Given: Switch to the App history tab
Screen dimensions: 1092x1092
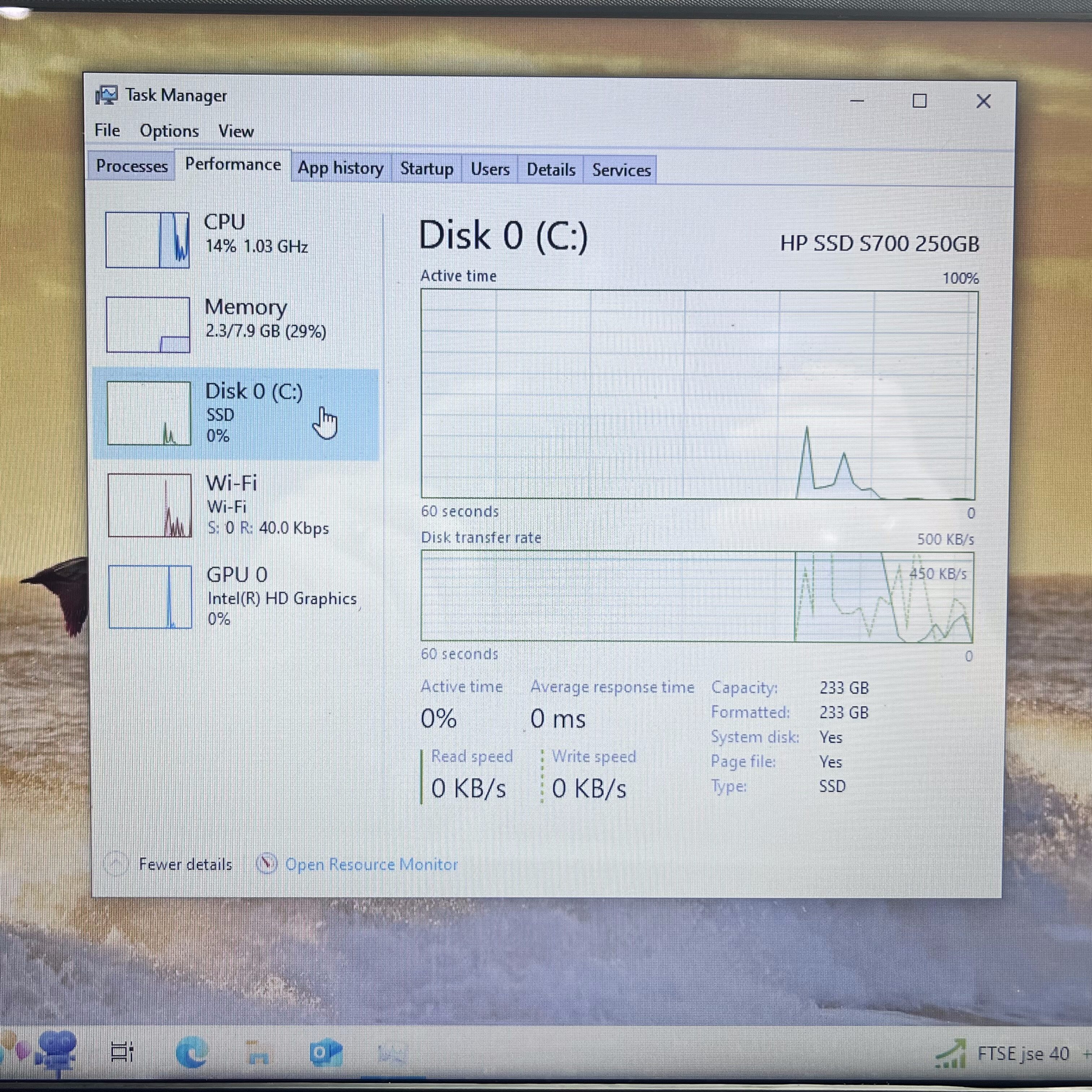Looking at the screenshot, I should coord(340,168).
